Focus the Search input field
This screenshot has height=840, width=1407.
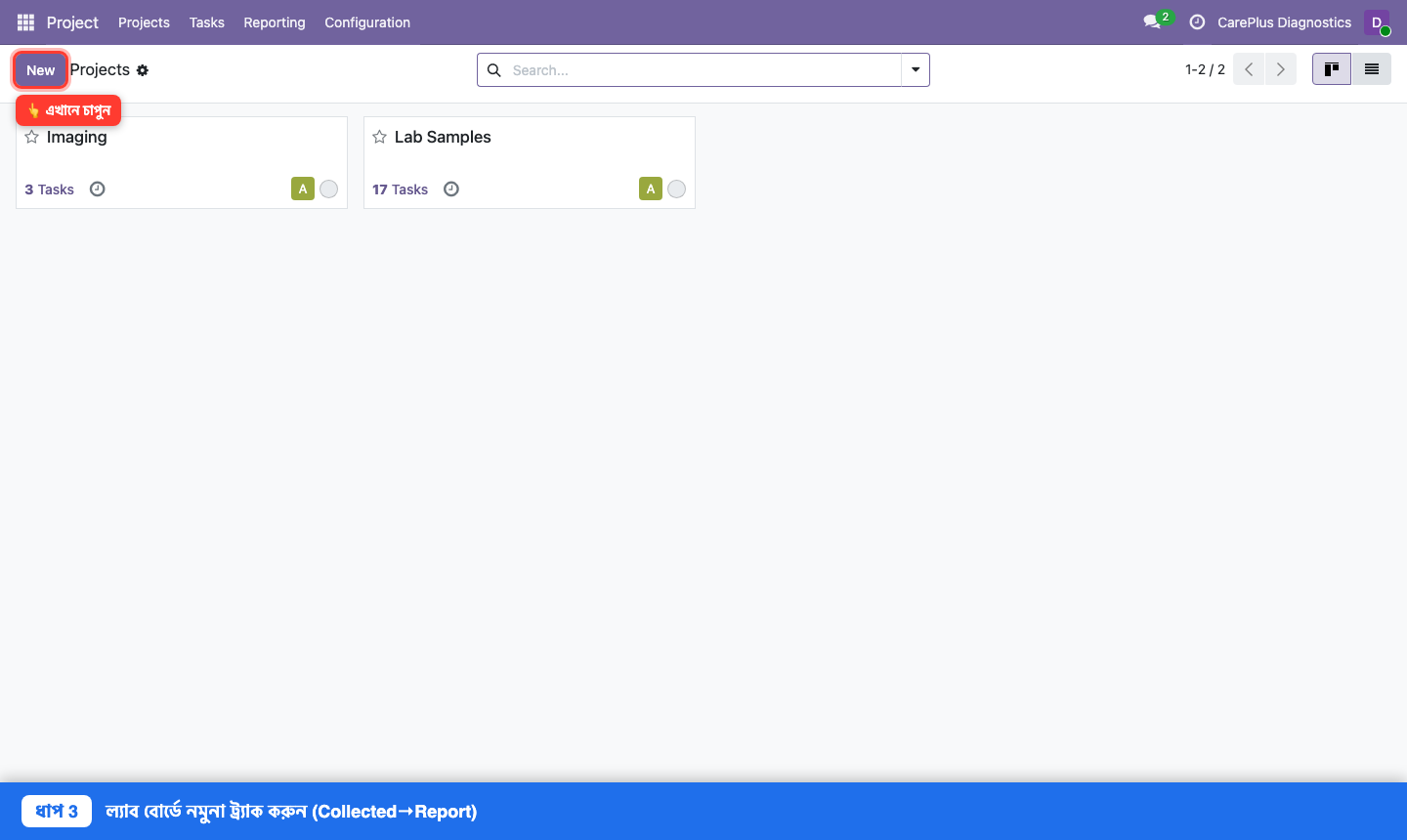(703, 70)
